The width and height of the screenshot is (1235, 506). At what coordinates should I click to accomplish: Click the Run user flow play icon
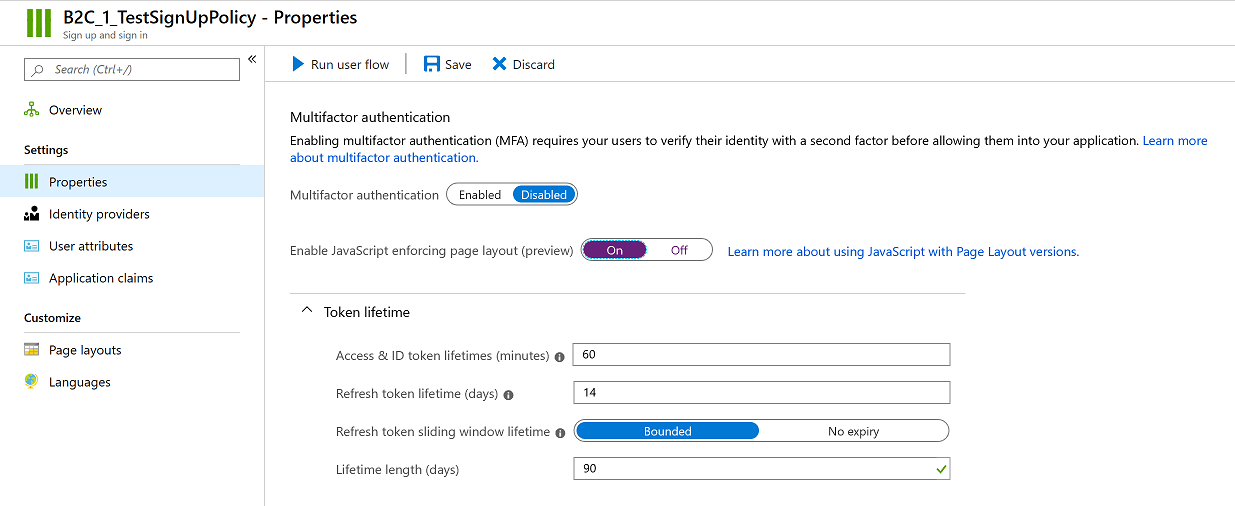click(298, 64)
